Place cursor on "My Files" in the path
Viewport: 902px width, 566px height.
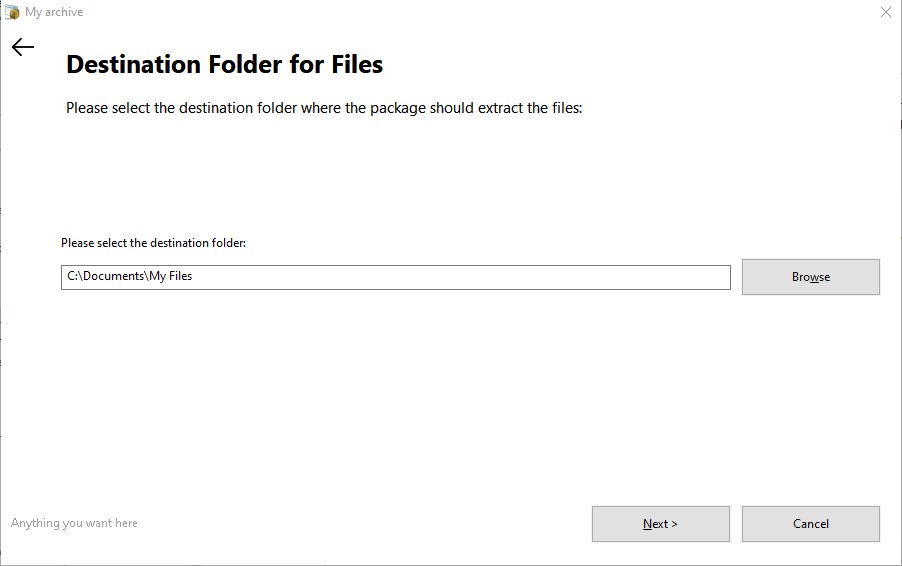[170, 276]
